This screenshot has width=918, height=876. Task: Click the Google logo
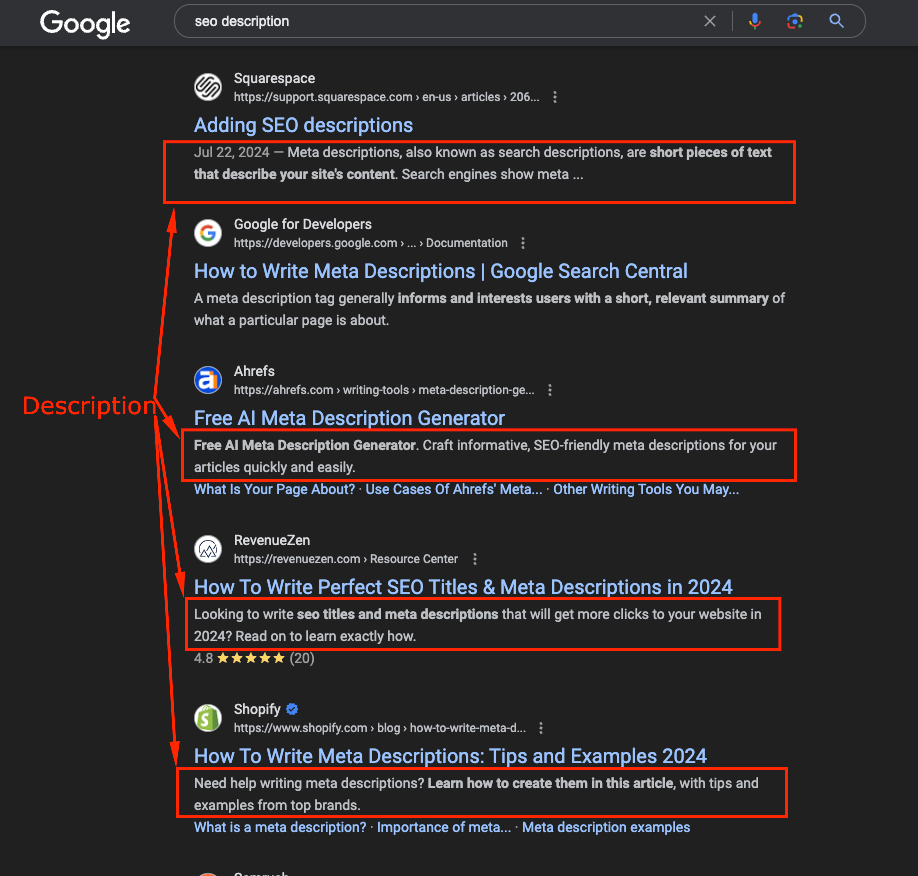84,24
